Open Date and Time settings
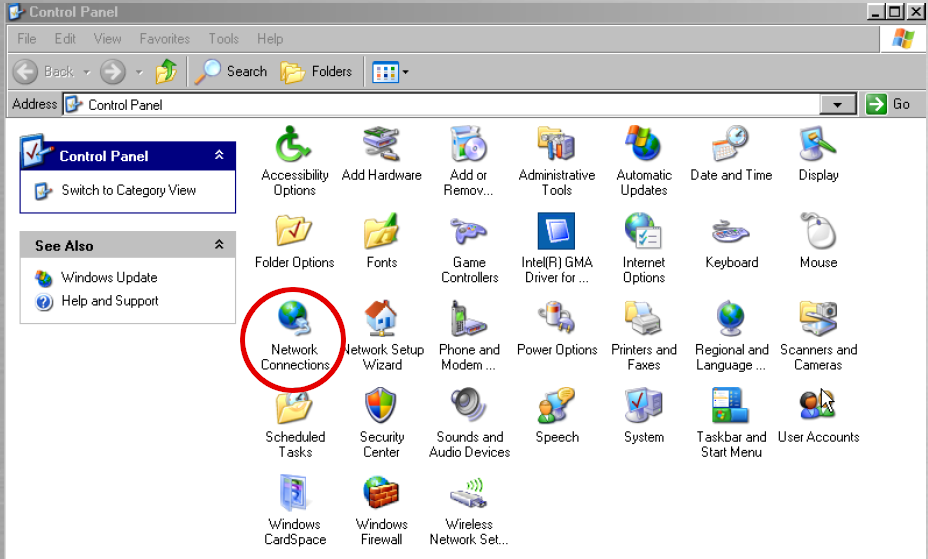The image size is (928, 559). 731,146
